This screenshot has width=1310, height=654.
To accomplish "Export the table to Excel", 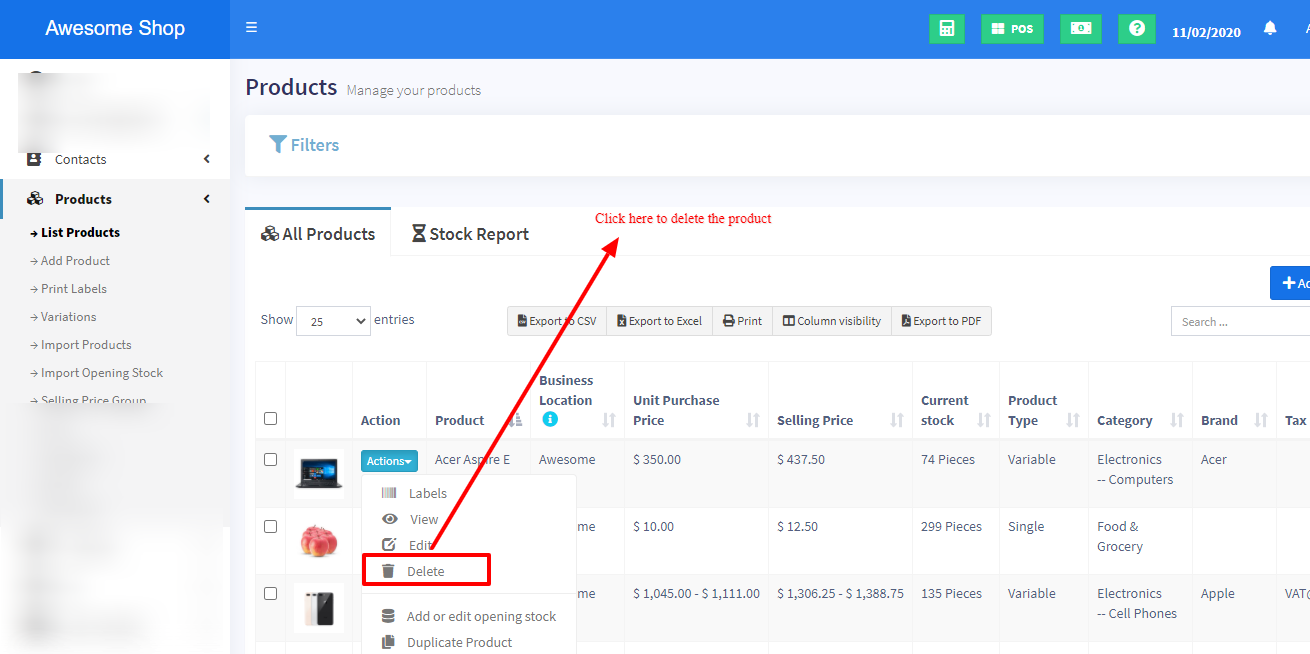I will tap(659, 321).
